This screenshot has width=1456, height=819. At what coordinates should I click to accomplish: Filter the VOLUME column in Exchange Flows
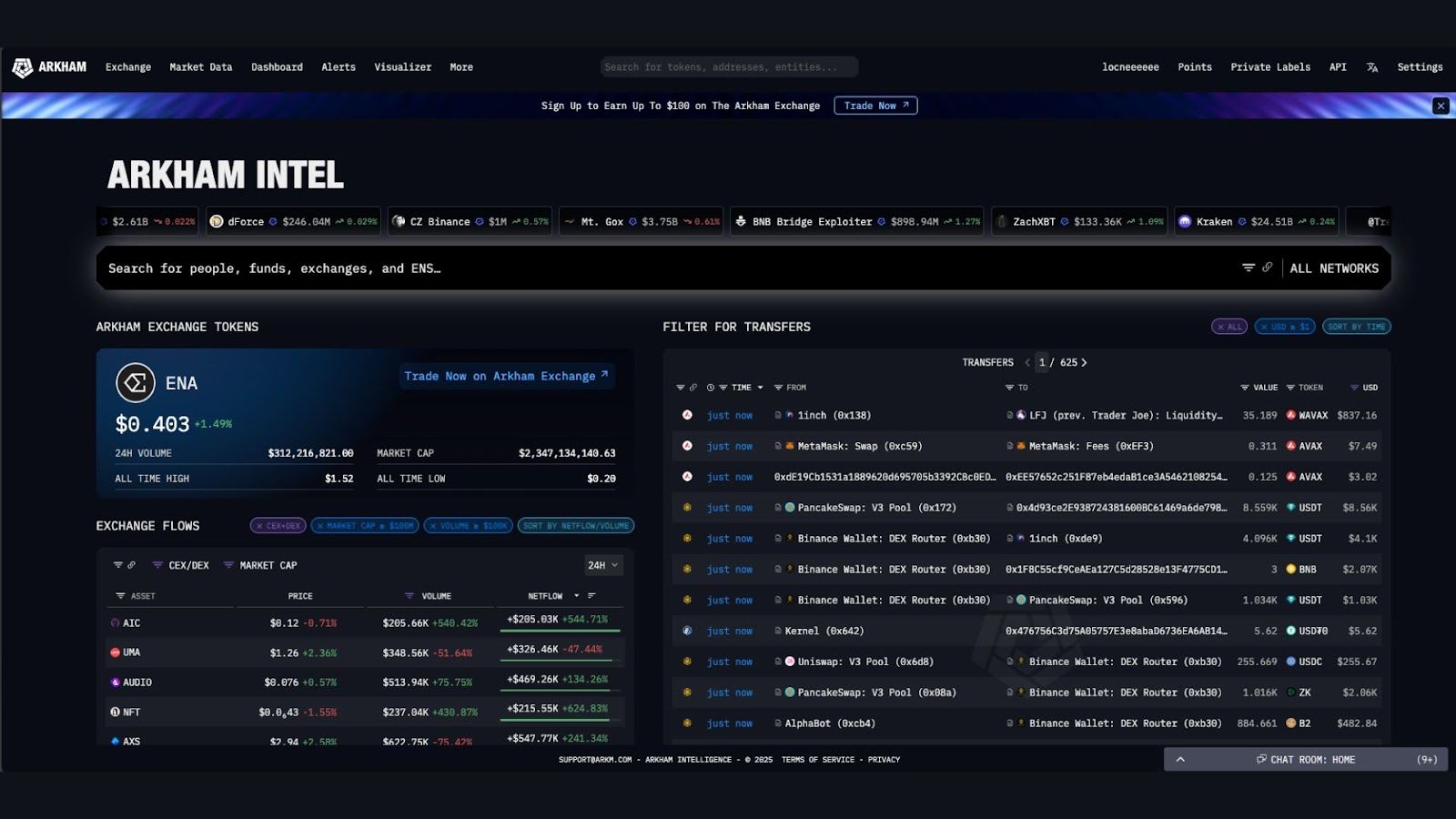(409, 596)
